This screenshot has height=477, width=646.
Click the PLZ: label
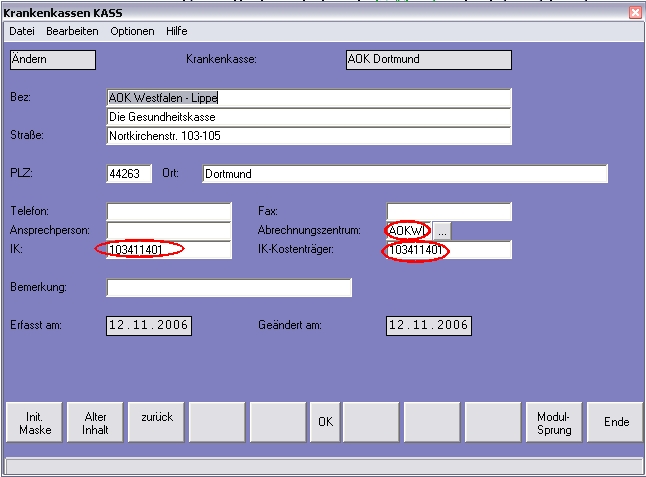(x=21, y=173)
